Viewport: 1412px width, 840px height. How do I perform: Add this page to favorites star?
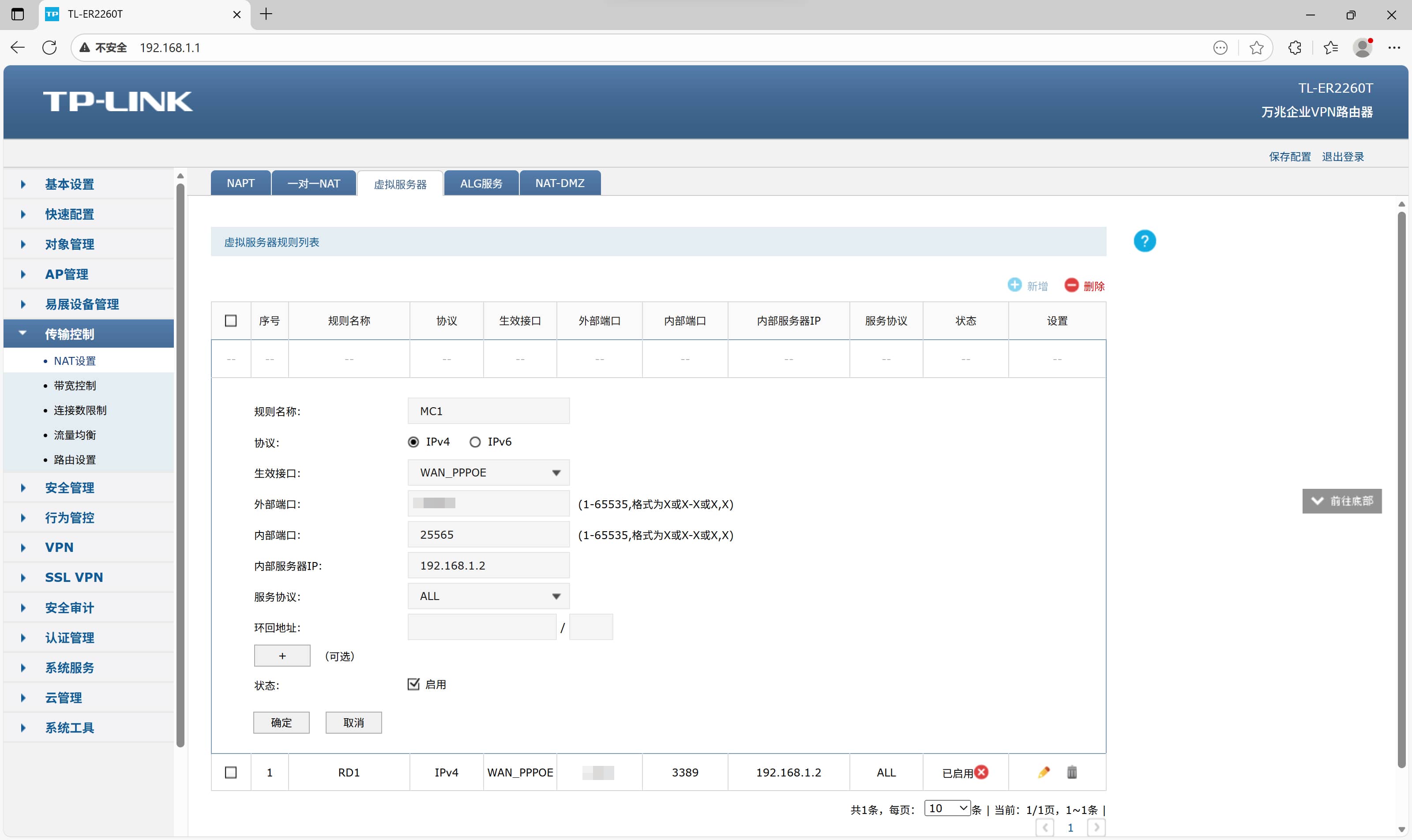tap(1256, 48)
